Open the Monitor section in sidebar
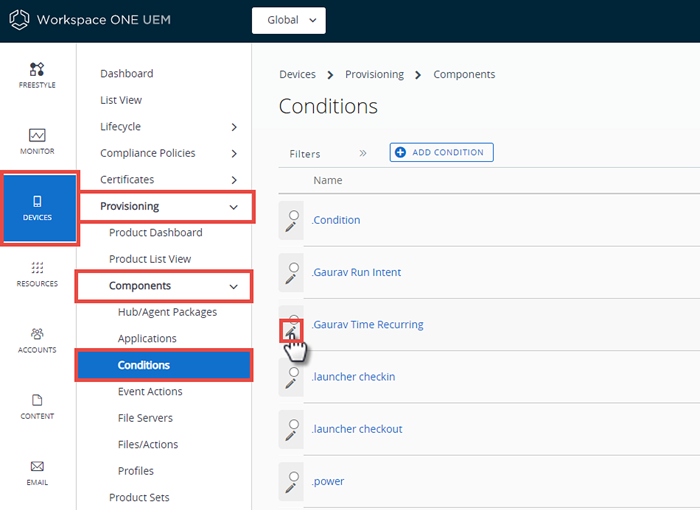The image size is (700, 510). pyautogui.click(x=37, y=141)
